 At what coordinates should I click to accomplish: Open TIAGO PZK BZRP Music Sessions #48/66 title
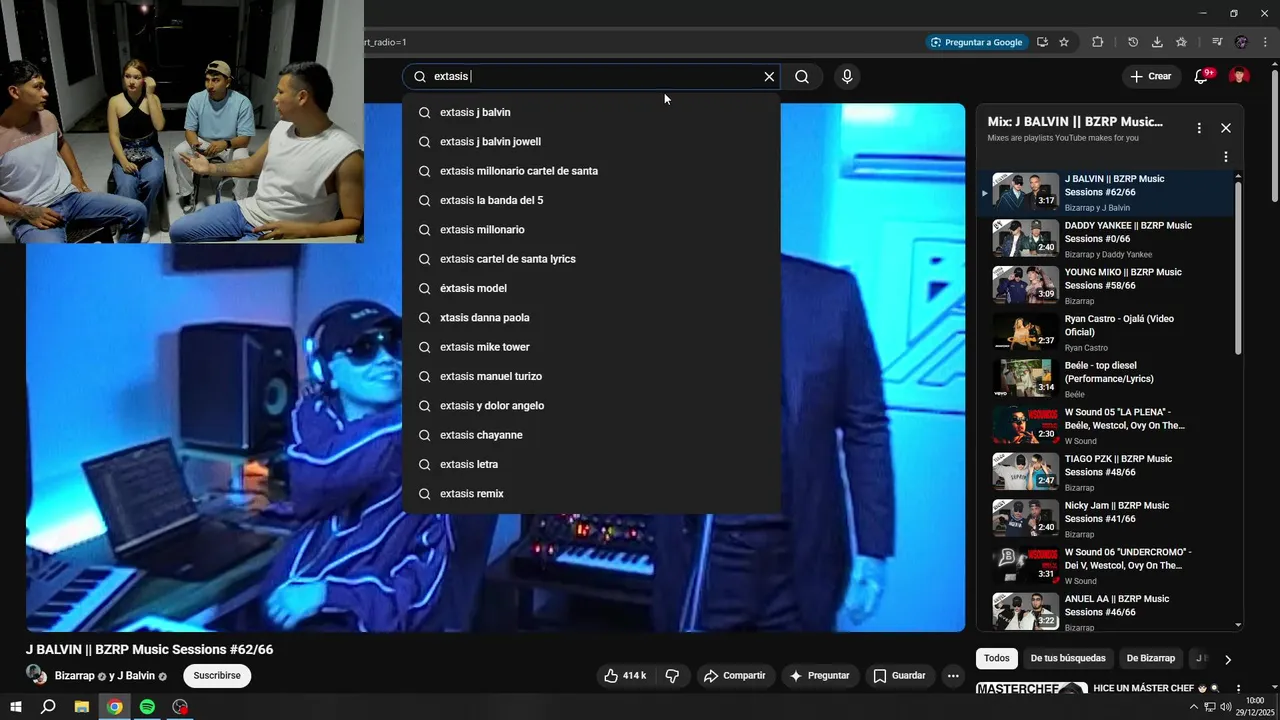(x=1118, y=466)
